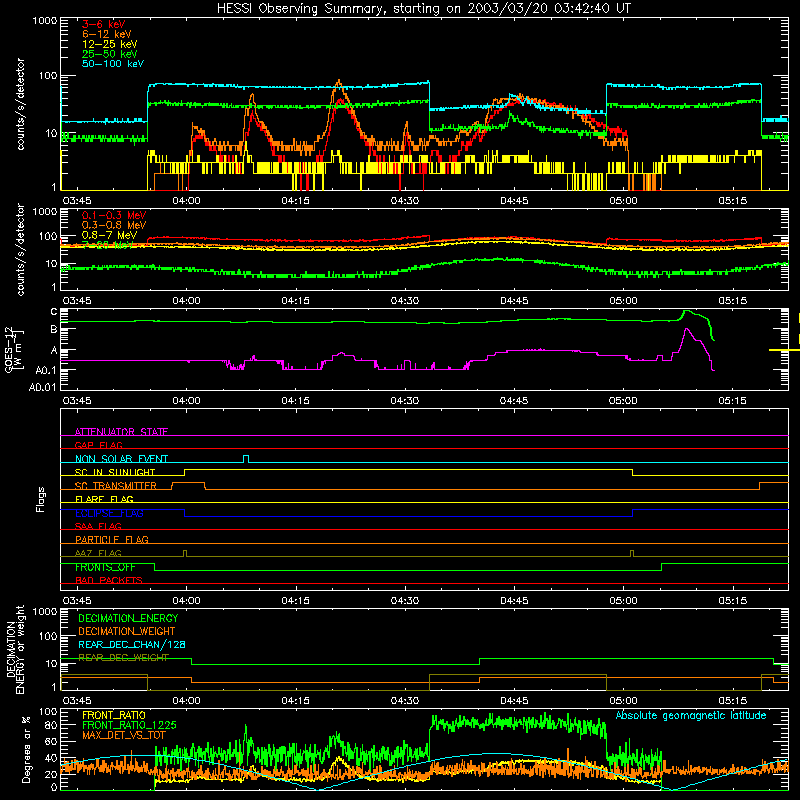Click the REAR_DEC_CHAN/128 legend label
This screenshot has height=800, width=800.
pos(132,644)
